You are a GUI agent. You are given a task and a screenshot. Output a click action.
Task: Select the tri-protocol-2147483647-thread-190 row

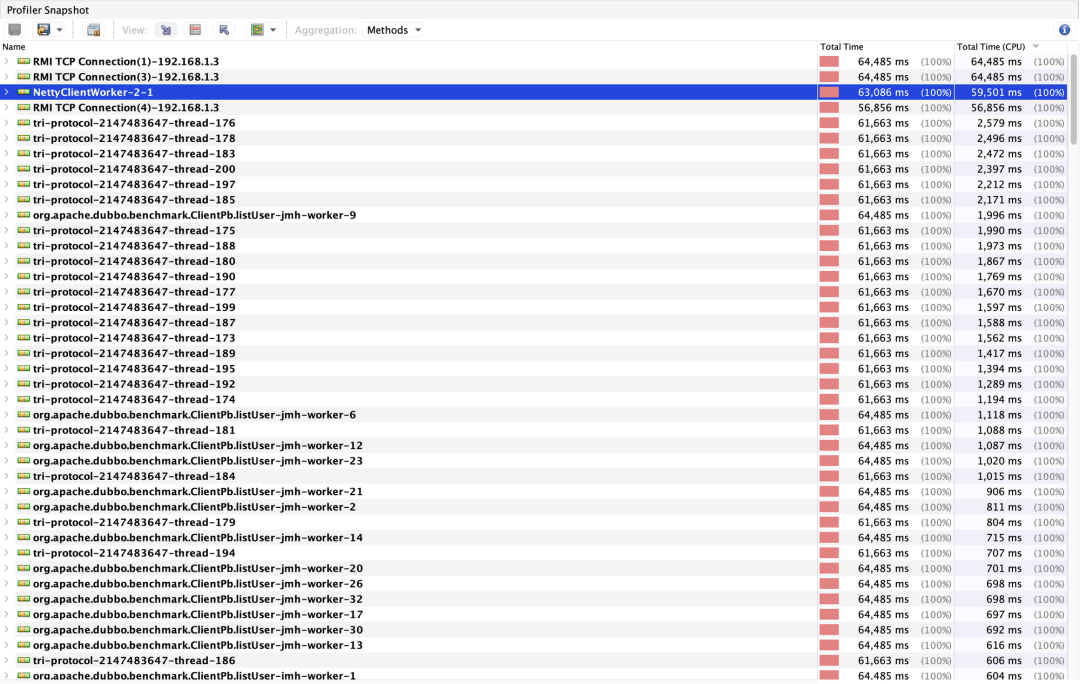click(534, 276)
